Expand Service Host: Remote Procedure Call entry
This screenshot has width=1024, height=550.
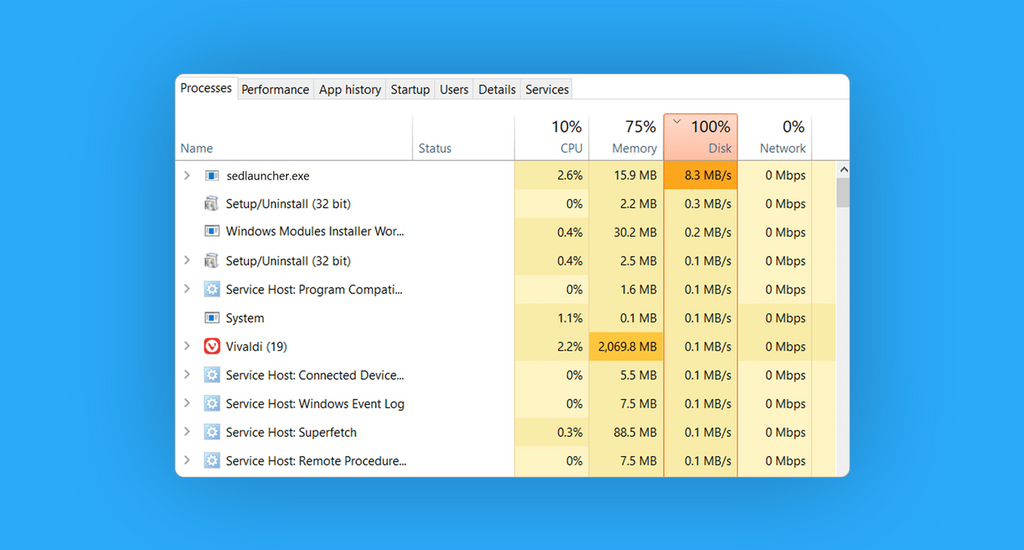pos(187,461)
